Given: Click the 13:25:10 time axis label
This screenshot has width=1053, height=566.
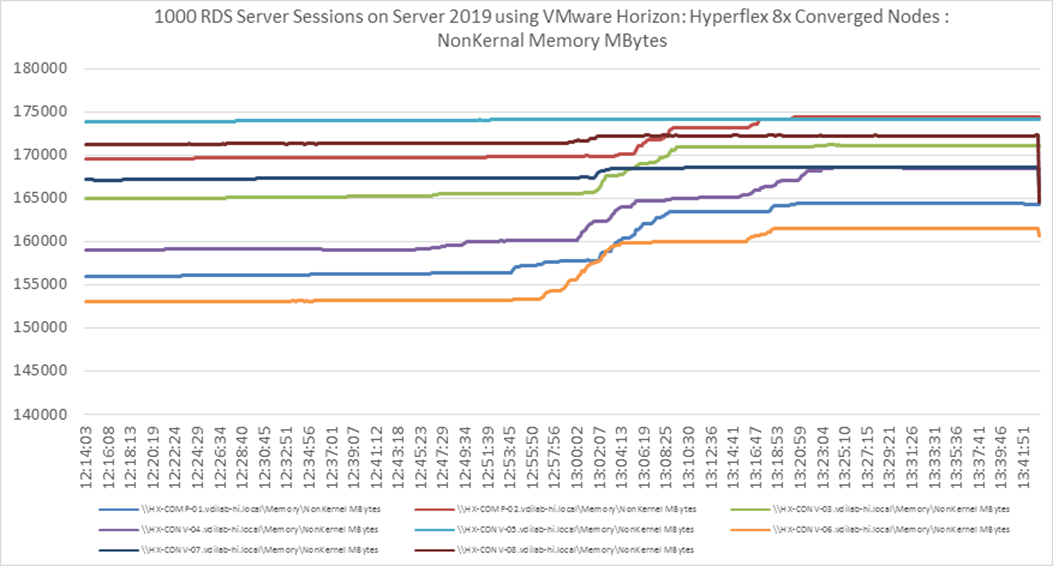Looking at the screenshot, I should click(x=845, y=457).
